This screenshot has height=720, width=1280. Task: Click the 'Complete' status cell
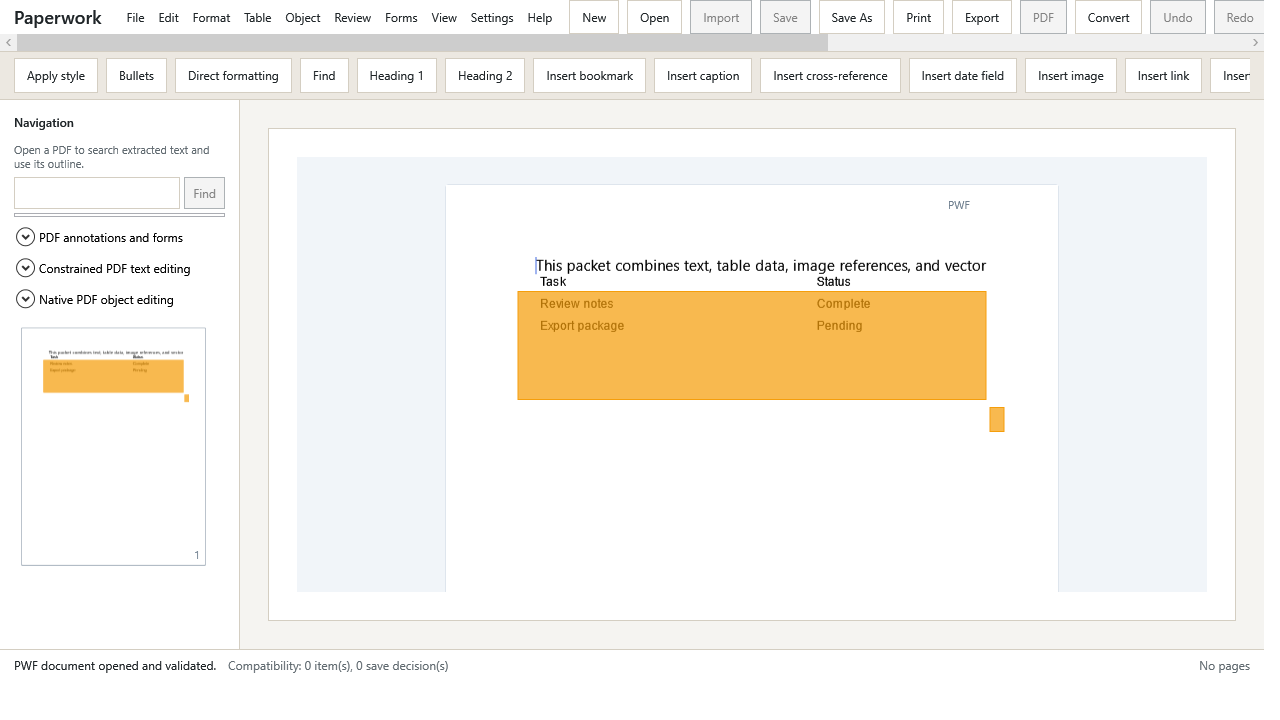click(x=843, y=304)
